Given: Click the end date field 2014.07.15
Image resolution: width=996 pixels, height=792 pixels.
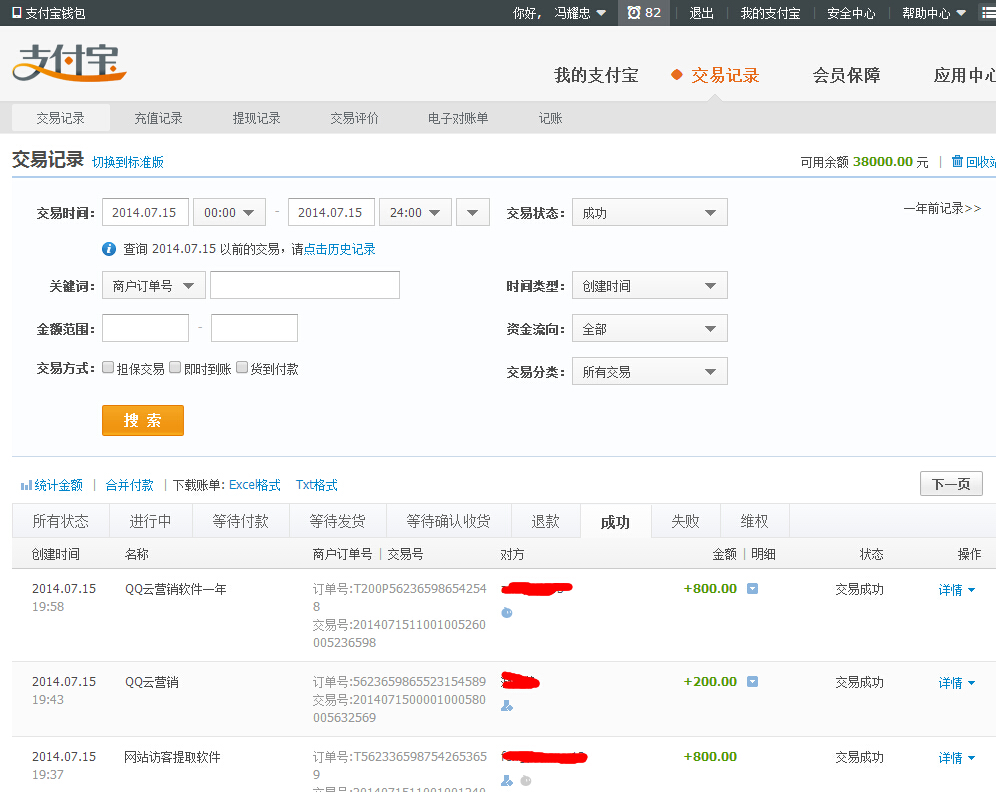Looking at the screenshot, I should 331,212.
